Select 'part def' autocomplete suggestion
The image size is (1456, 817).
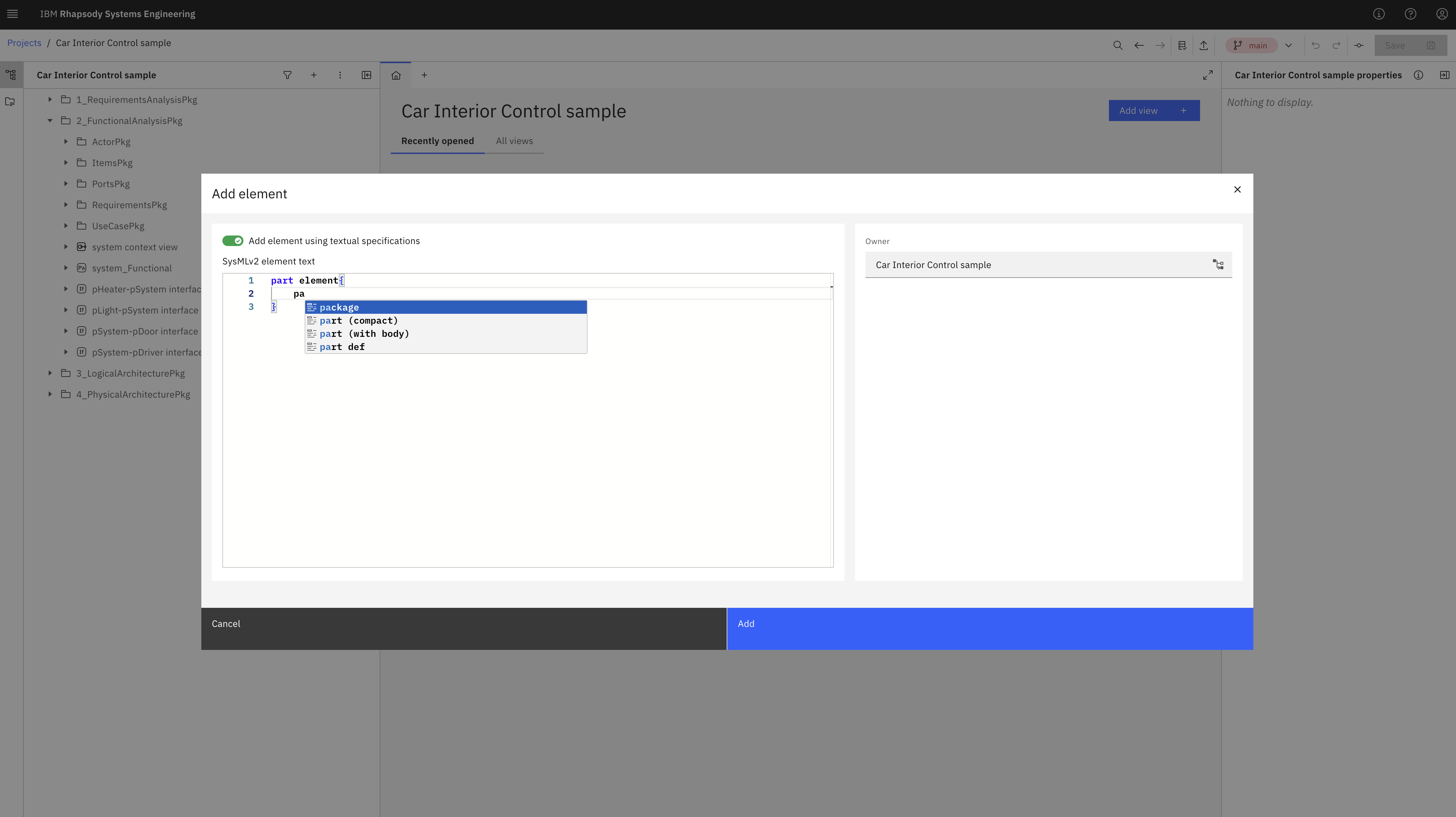click(342, 347)
